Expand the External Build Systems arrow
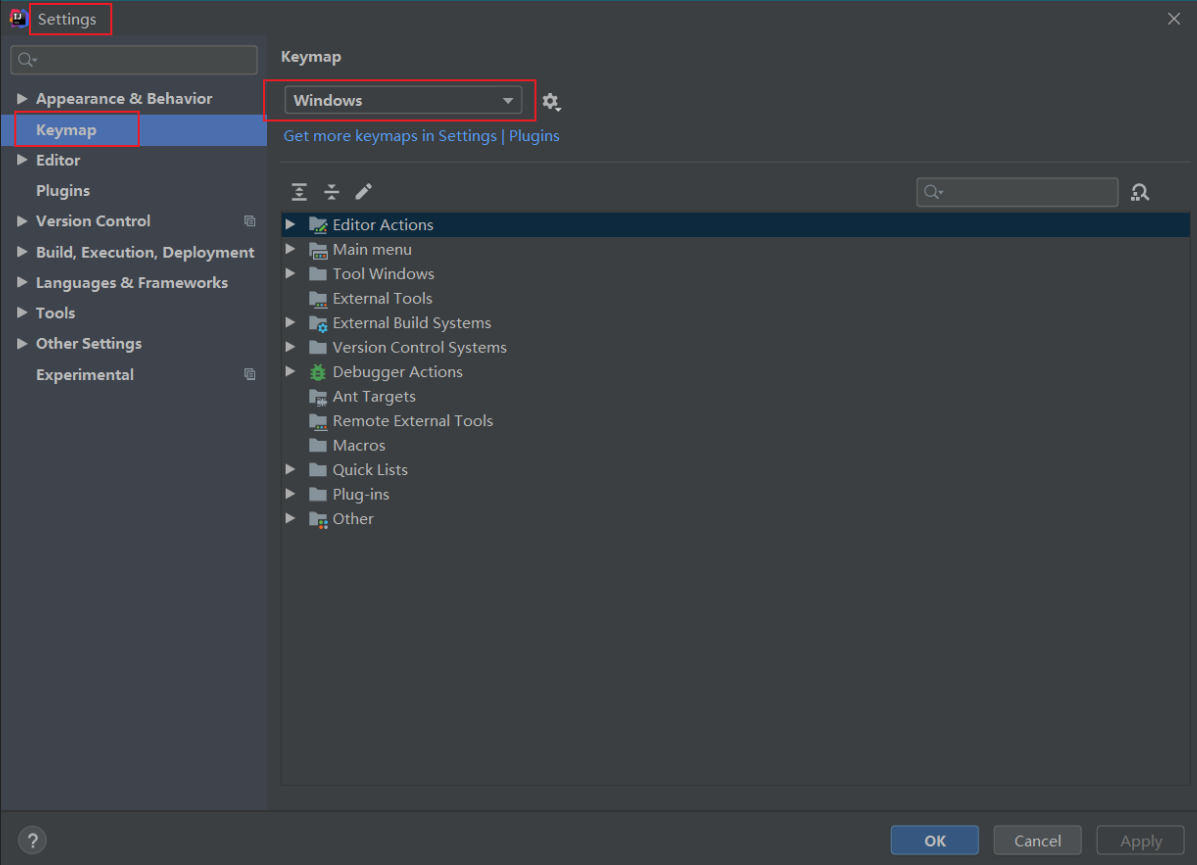The image size is (1197, 865). (x=291, y=323)
